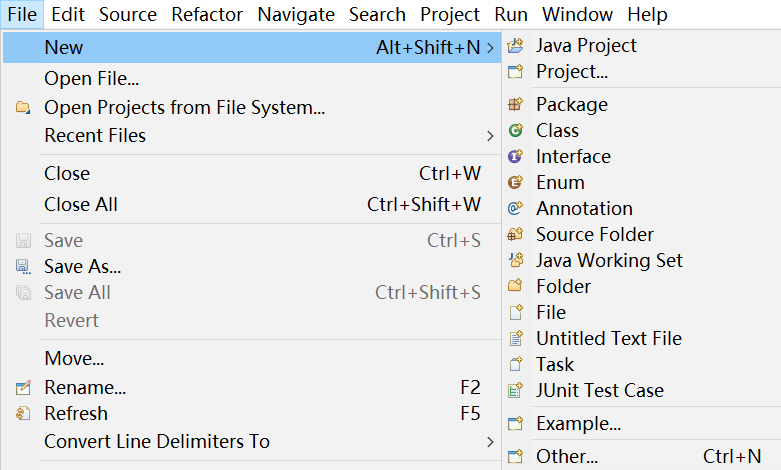Click the Enum icon
The height and width of the screenshot is (470, 781).
[x=516, y=182]
